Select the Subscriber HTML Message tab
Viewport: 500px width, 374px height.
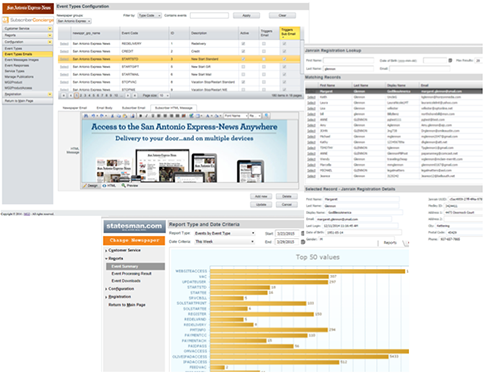coord(174,108)
